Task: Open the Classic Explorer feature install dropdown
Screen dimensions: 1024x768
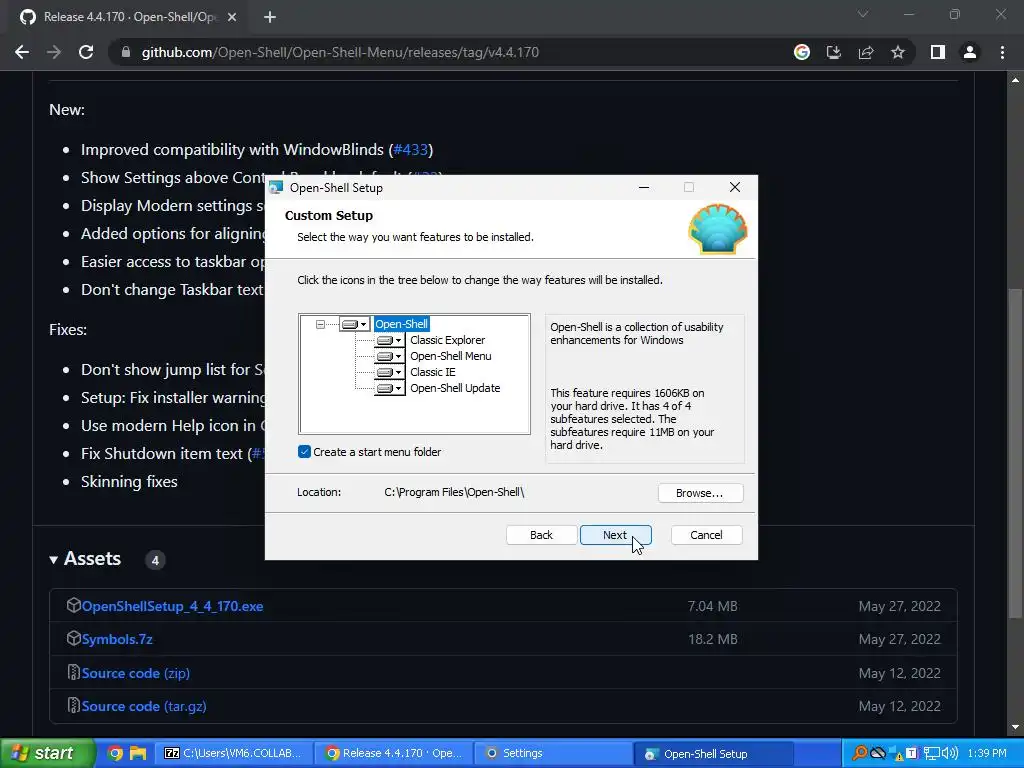Action: 390,340
